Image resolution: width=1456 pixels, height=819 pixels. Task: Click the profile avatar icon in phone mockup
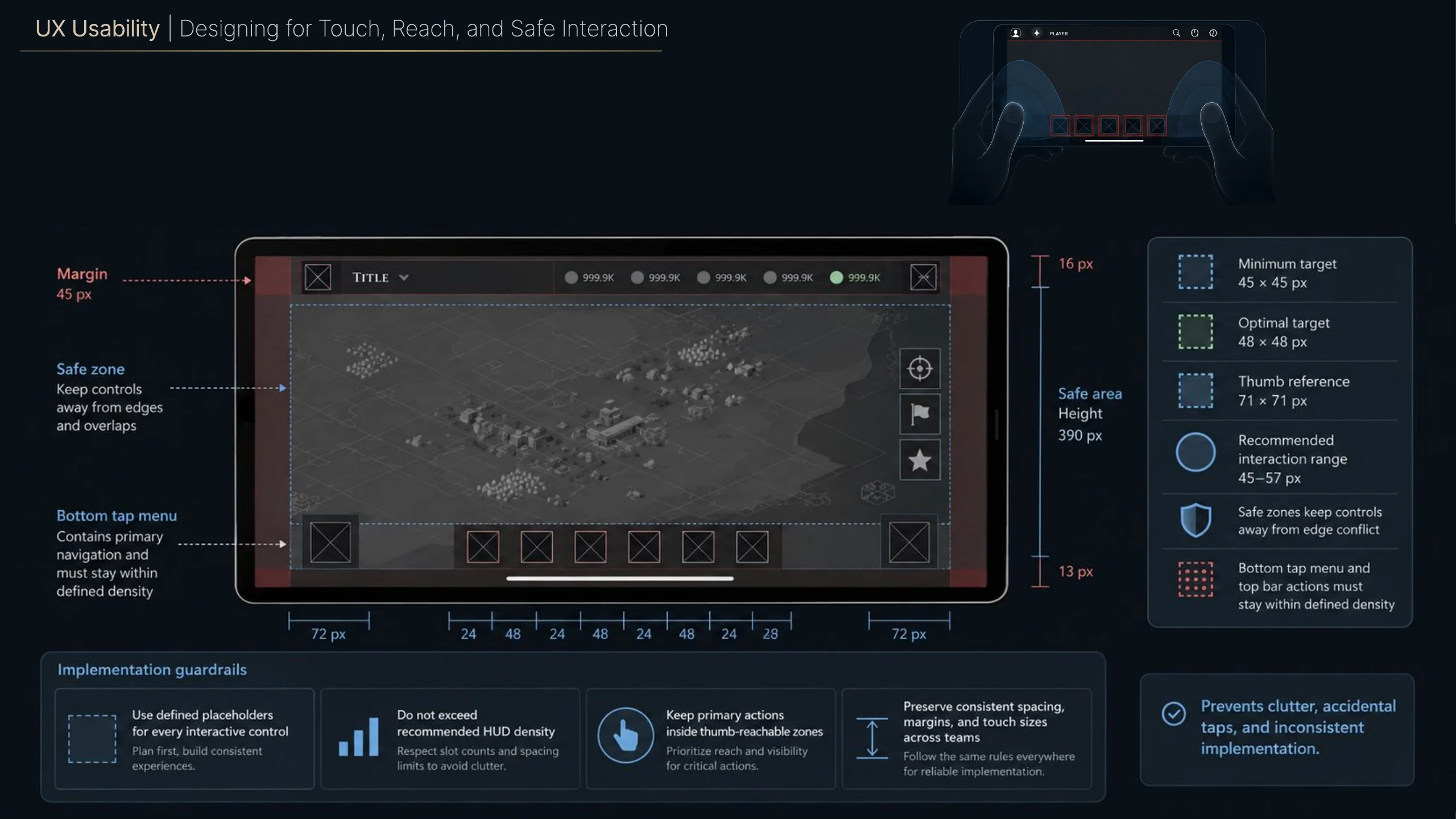pos(1016,33)
